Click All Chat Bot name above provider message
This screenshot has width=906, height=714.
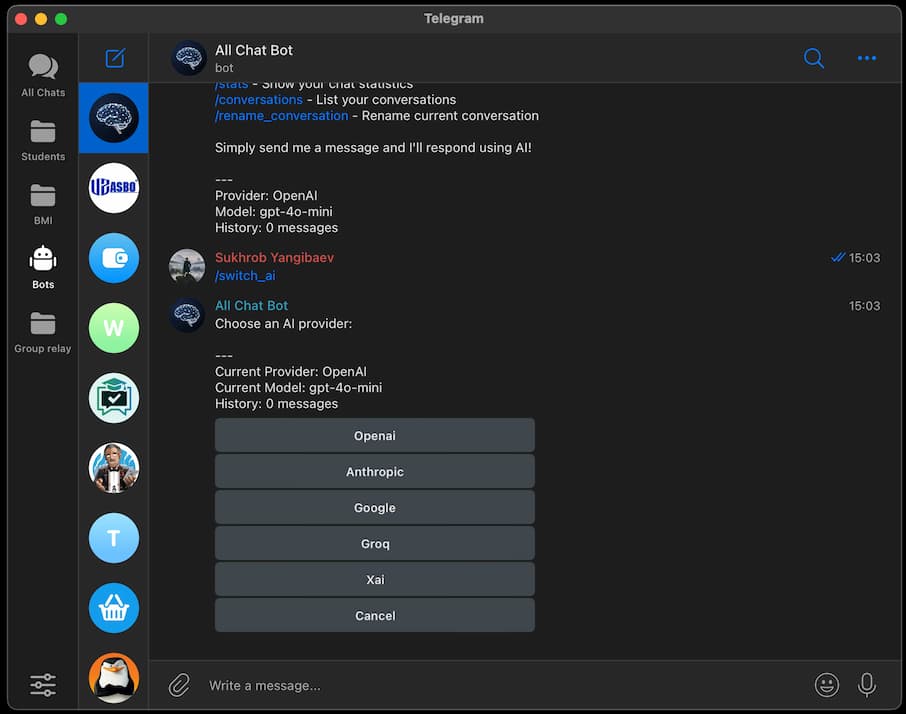(251, 306)
